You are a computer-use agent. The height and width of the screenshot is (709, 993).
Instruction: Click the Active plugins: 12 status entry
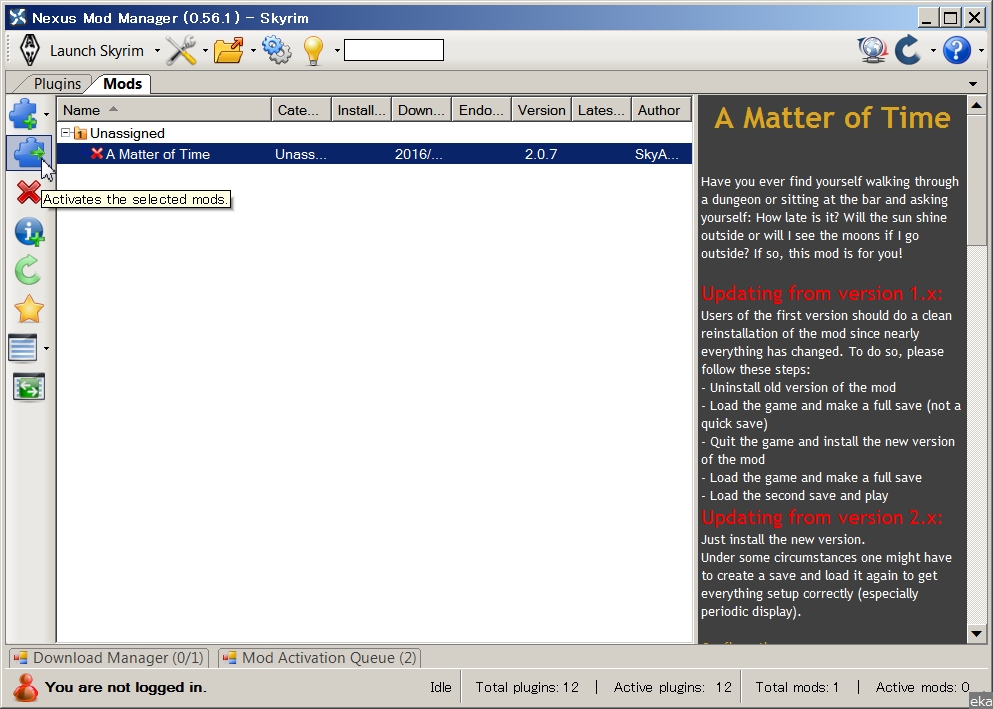point(673,687)
